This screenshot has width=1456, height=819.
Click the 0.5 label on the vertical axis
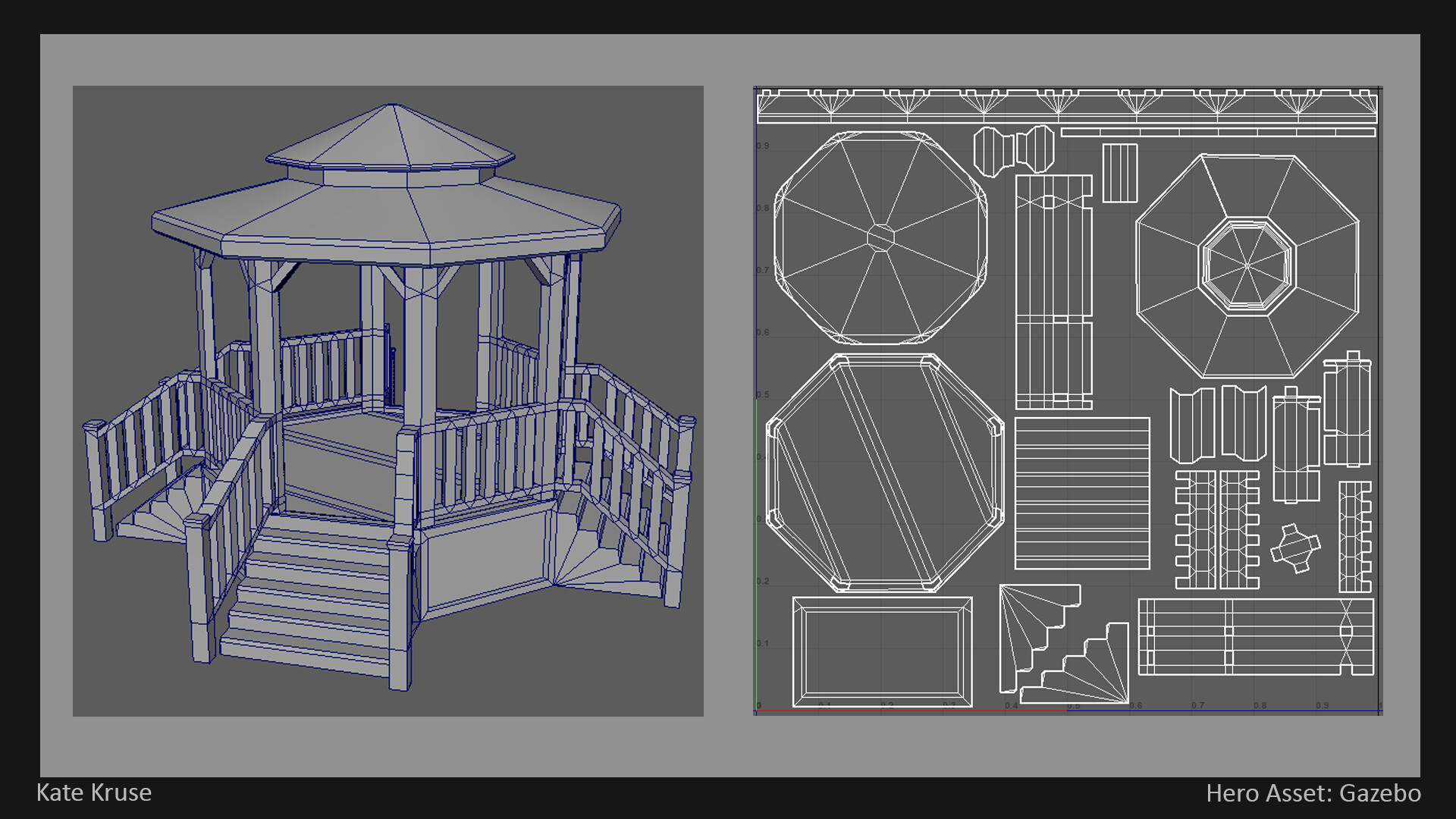(763, 395)
